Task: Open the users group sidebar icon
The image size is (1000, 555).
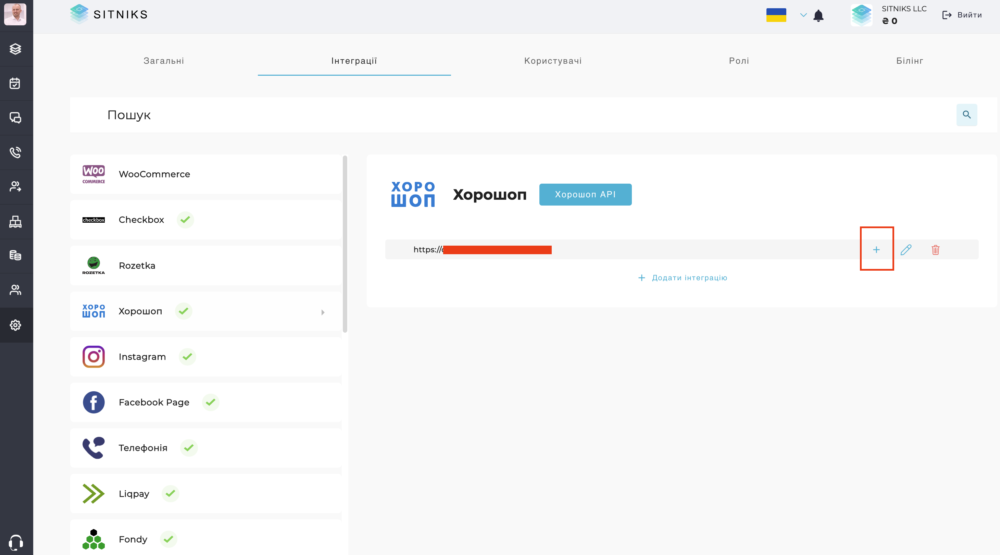Action: coord(15,290)
